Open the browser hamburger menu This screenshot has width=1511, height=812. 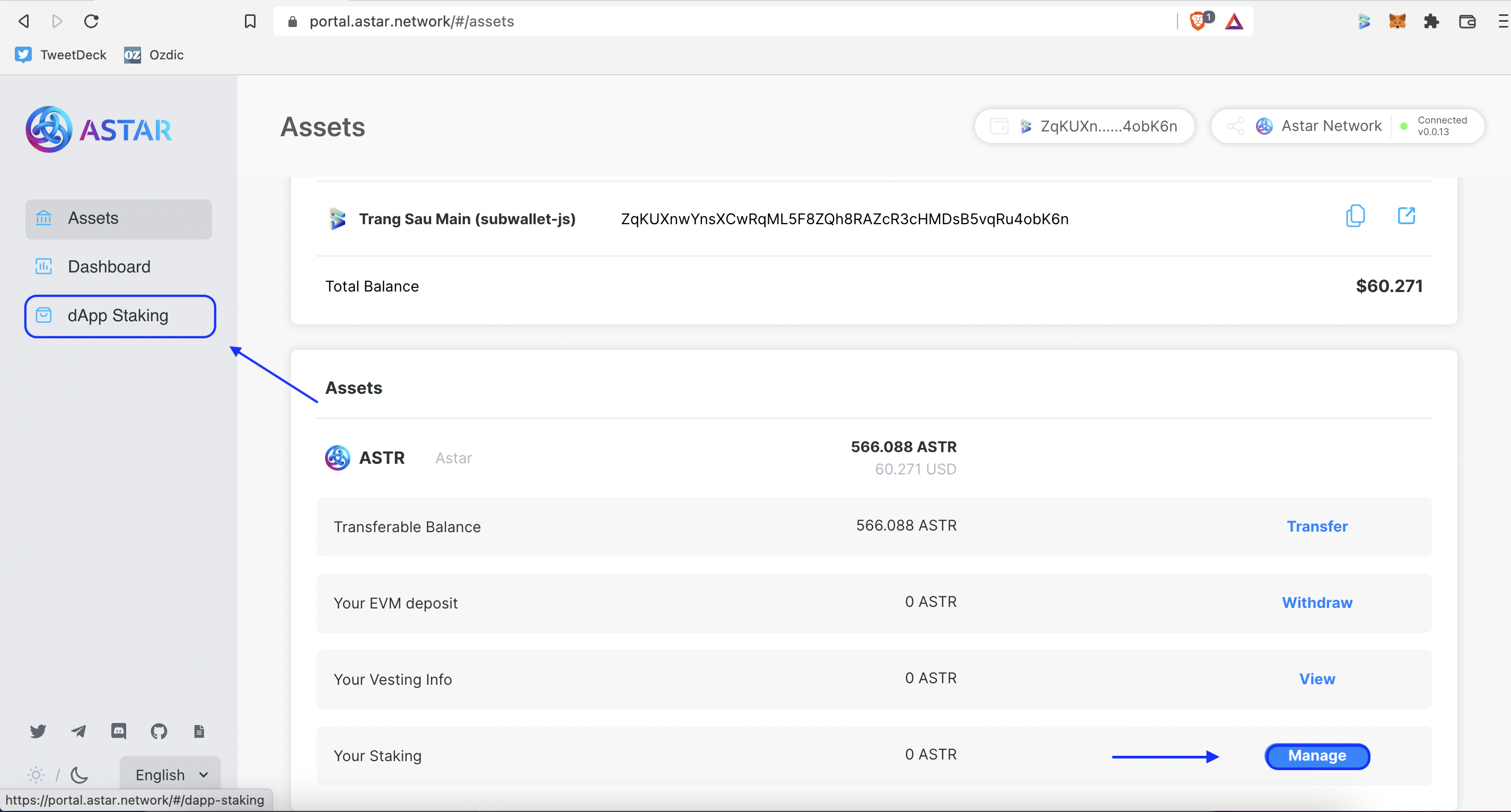(1503, 22)
